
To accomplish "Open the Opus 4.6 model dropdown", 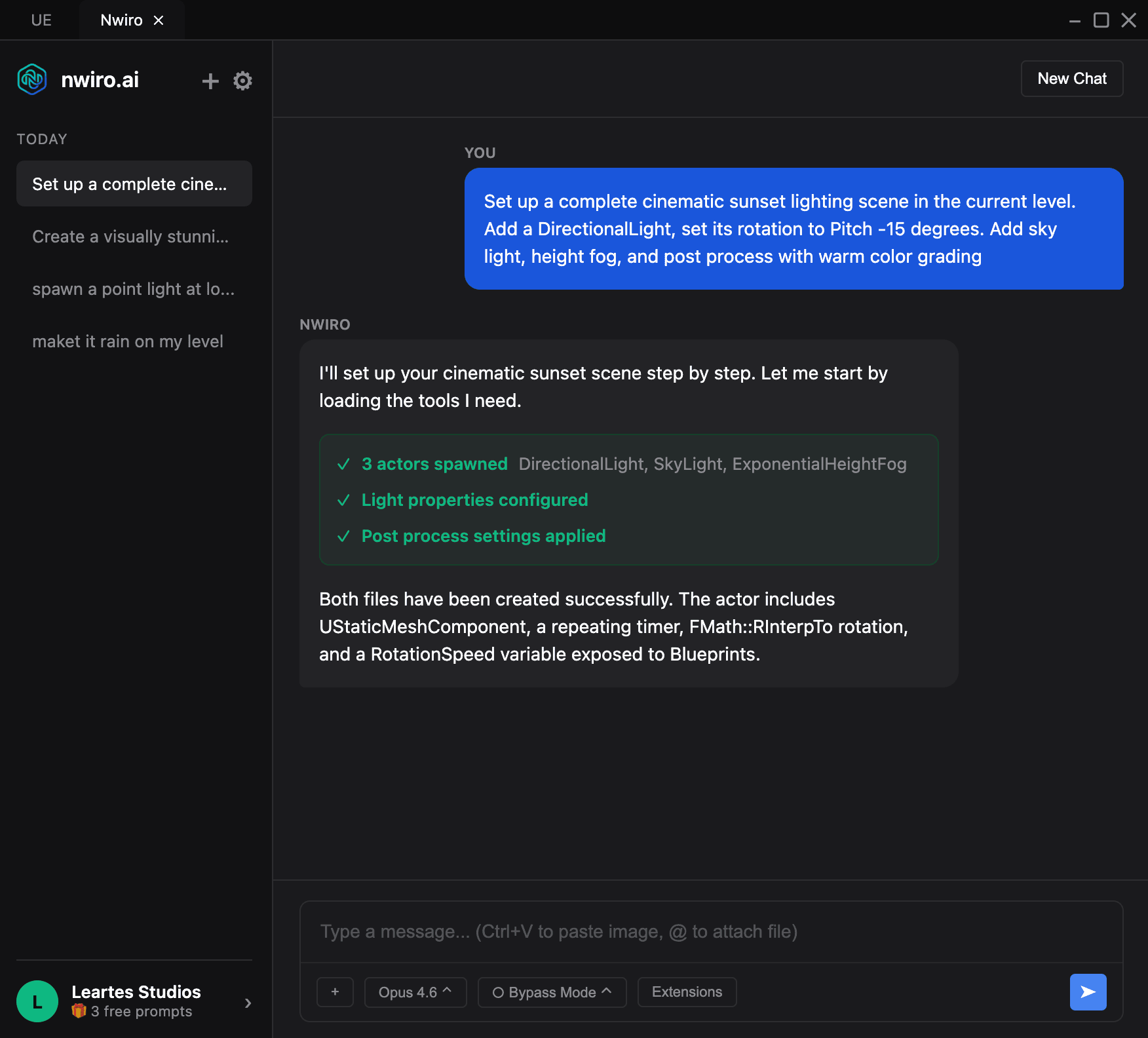I will coord(415,992).
